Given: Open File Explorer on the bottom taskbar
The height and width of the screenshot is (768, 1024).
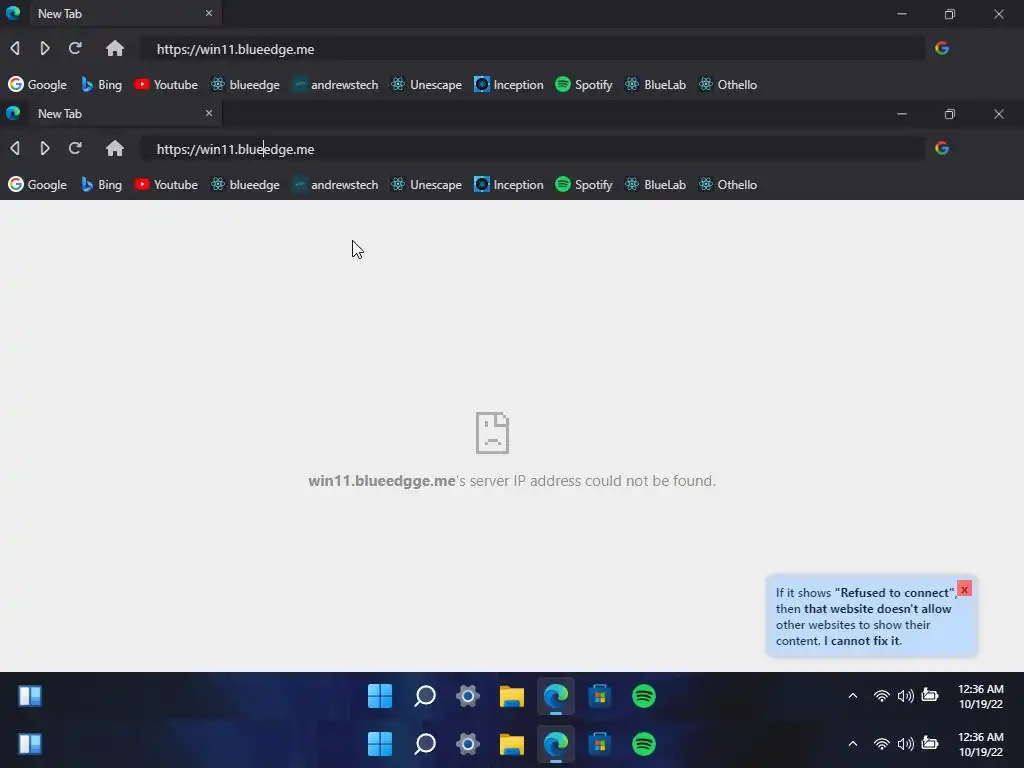Looking at the screenshot, I should tap(512, 743).
